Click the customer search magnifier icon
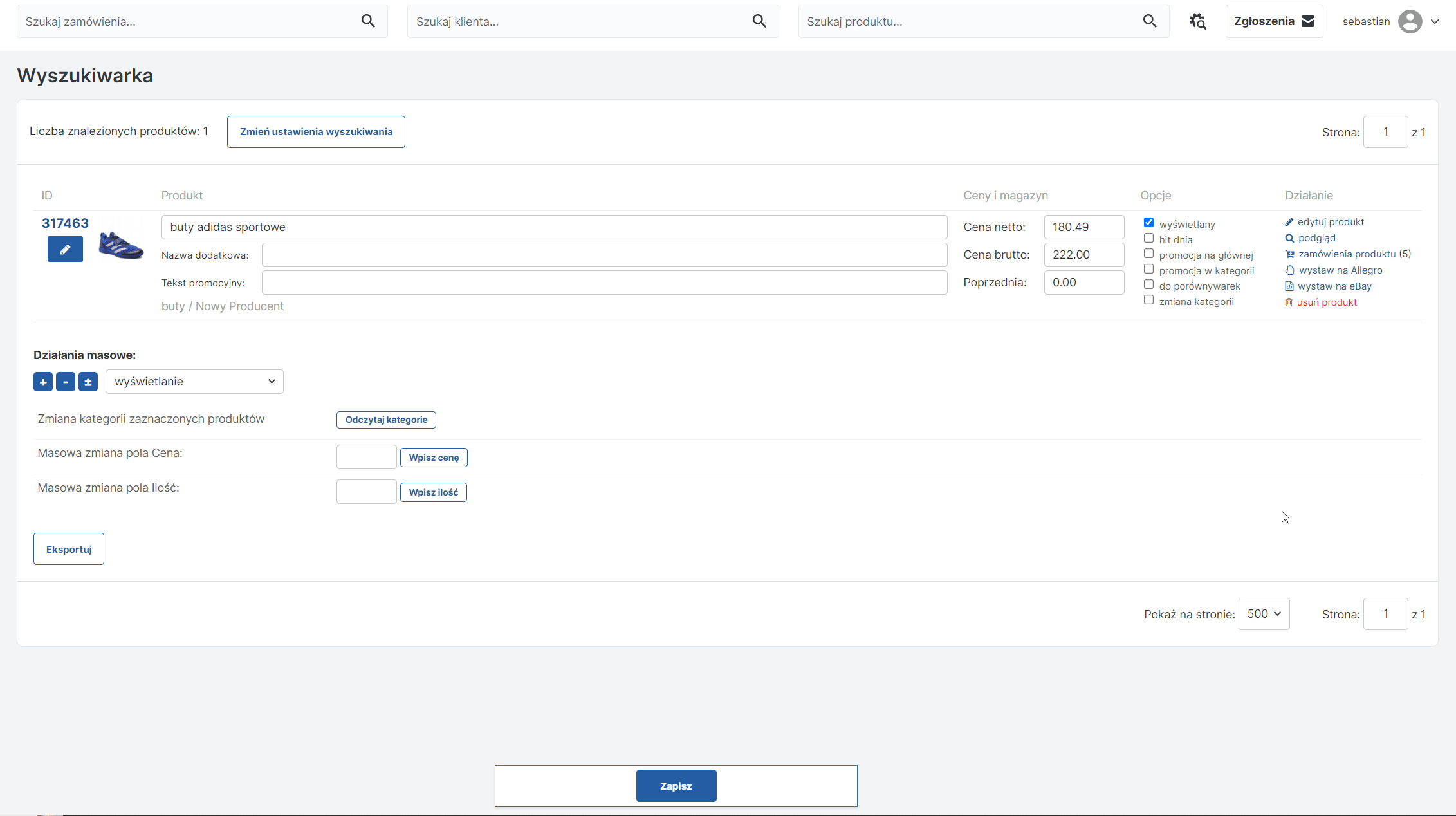Image resolution: width=1456 pixels, height=816 pixels. [759, 21]
